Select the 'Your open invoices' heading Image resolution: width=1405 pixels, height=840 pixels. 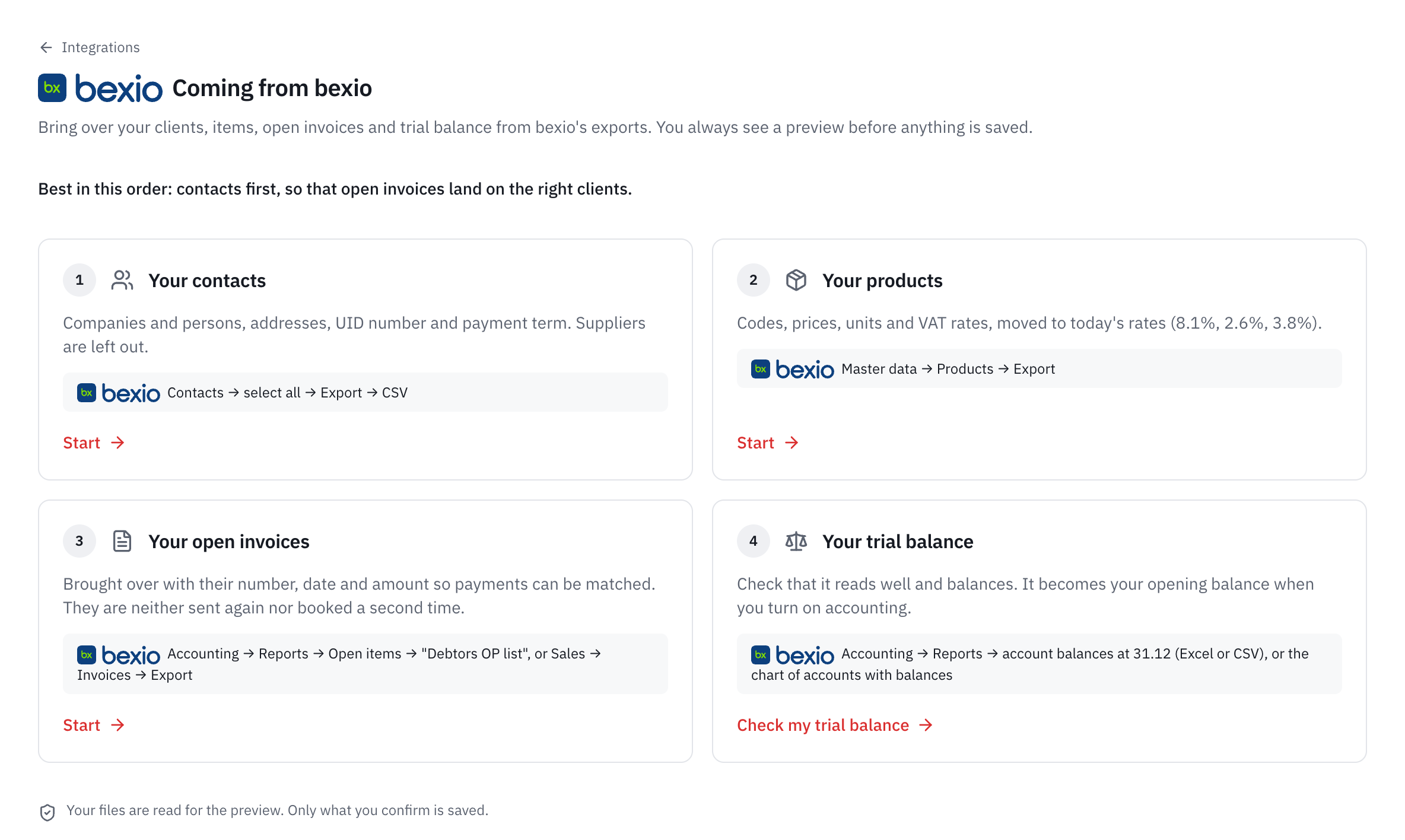[x=229, y=541]
